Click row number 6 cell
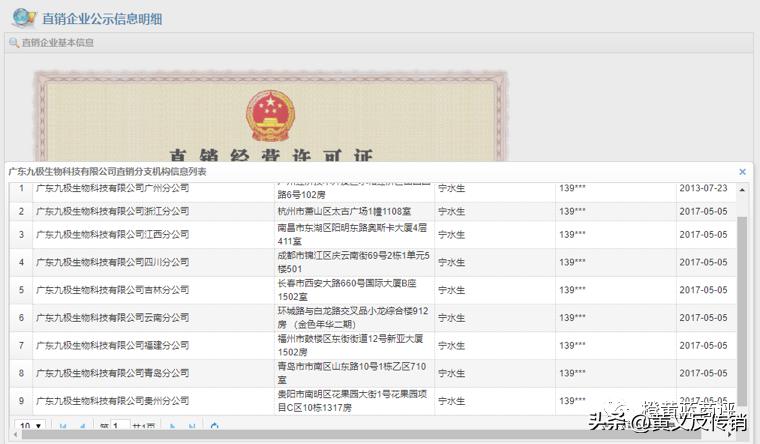The width and height of the screenshot is (760, 444). [x=21, y=317]
